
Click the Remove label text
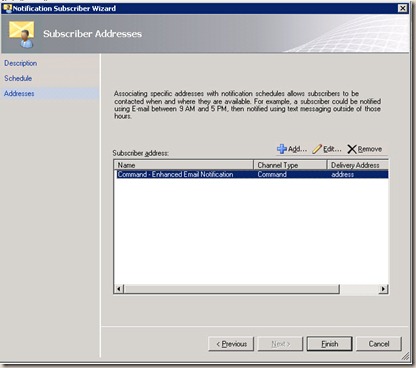370,149
